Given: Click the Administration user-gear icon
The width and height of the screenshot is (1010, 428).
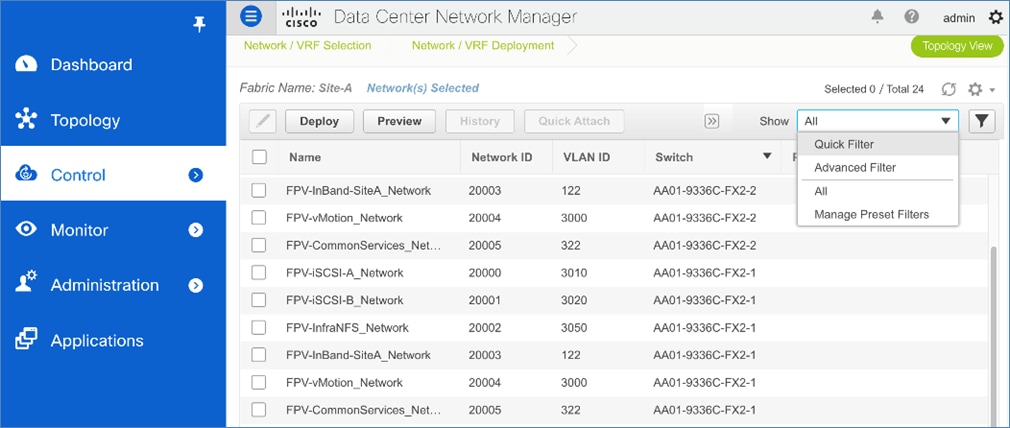Looking at the screenshot, I should [26, 284].
